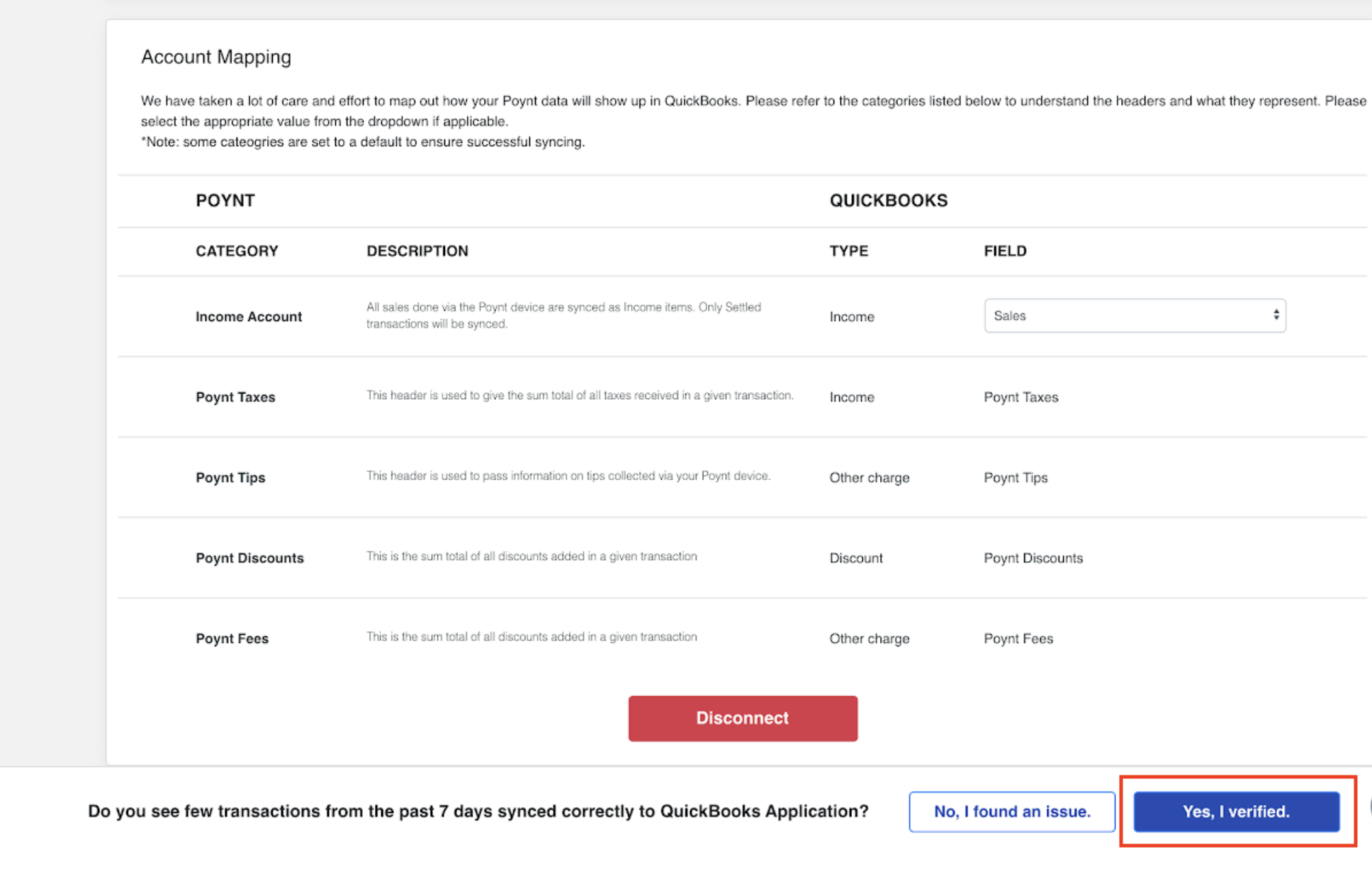The width and height of the screenshot is (1372, 869).
Task: Click the Poynt Fees field value
Action: click(x=1018, y=639)
